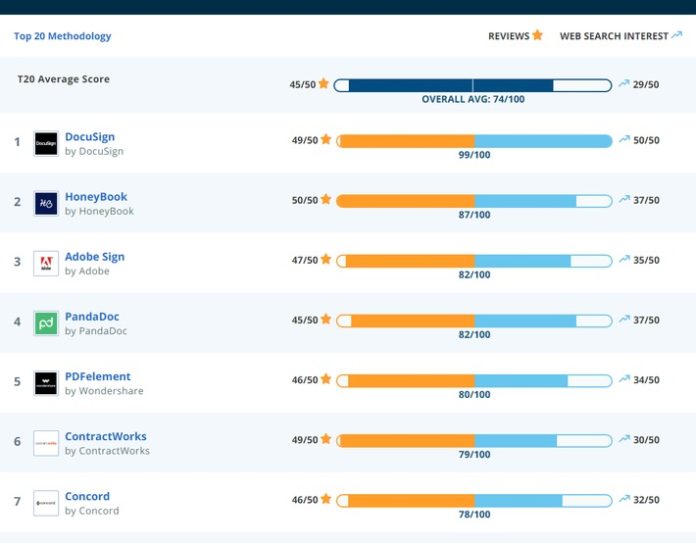Click the DocuSign logo thumbnail
The height and width of the screenshot is (543, 696).
pos(46,143)
